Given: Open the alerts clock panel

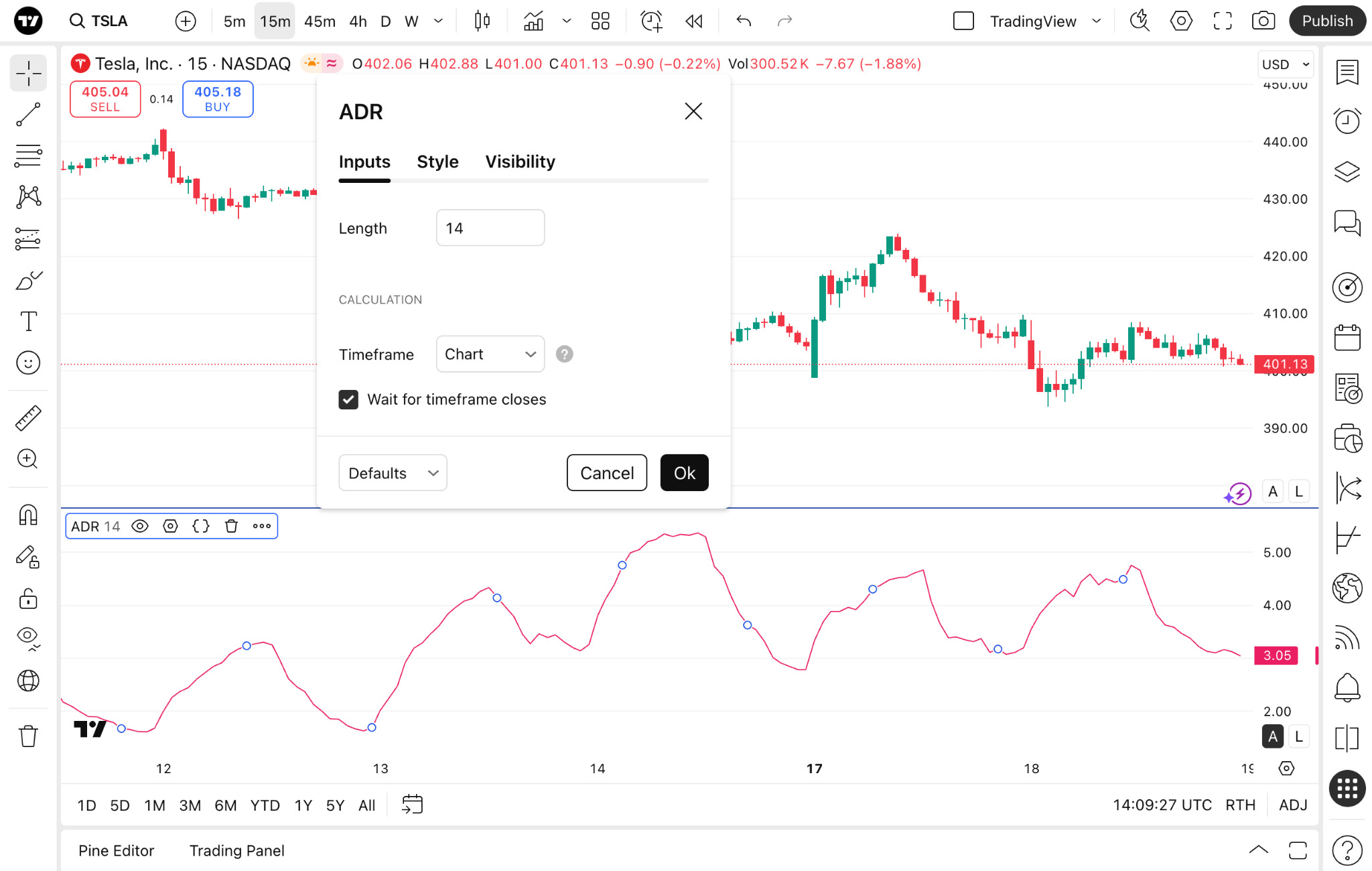Looking at the screenshot, I should (x=1347, y=121).
